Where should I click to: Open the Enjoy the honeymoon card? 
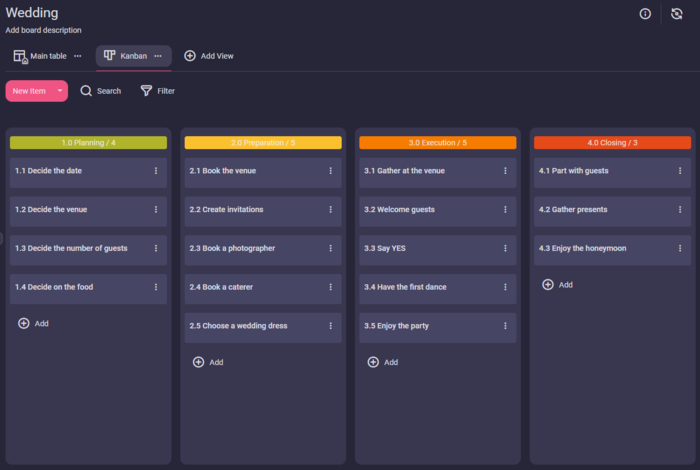pos(600,248)
